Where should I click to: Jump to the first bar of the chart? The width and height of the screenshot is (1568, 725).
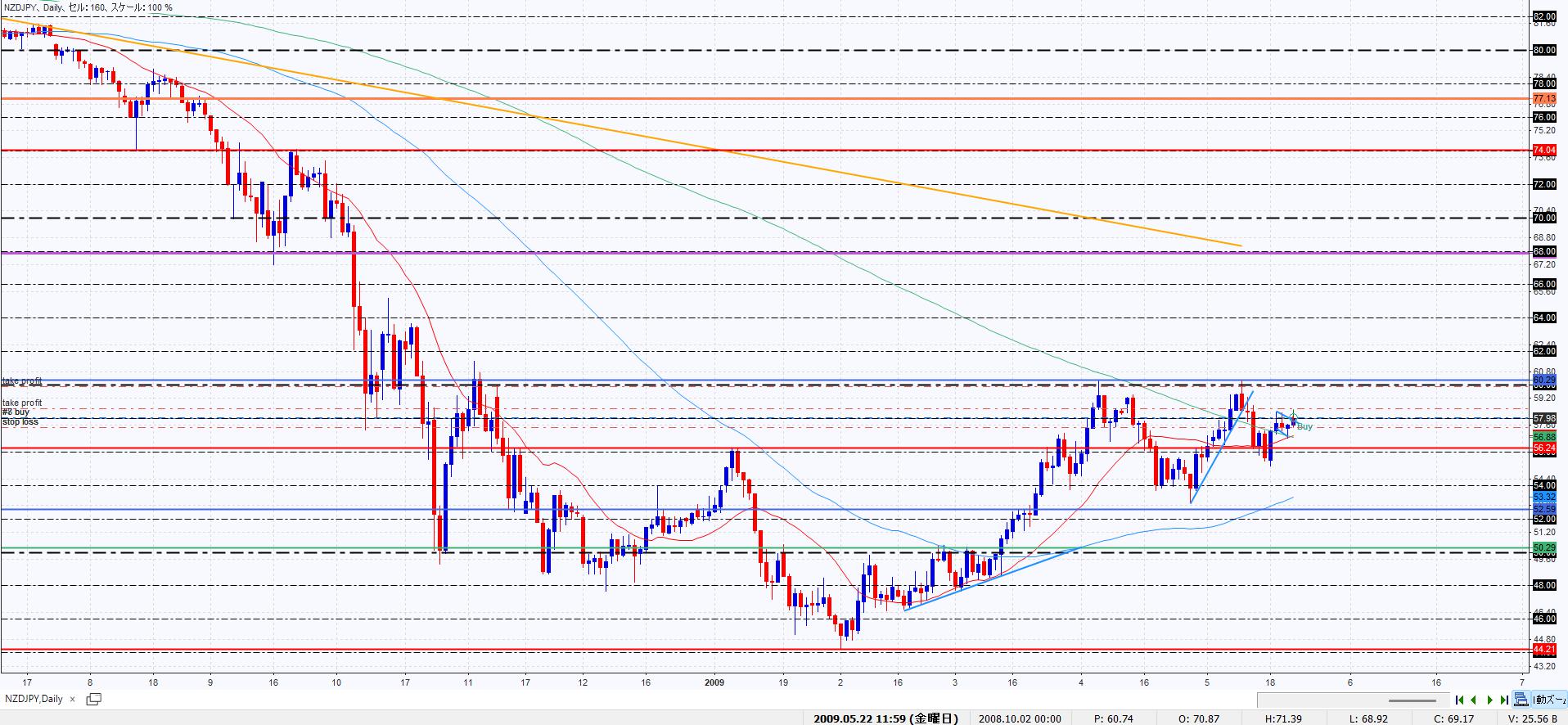(1460, 700)
